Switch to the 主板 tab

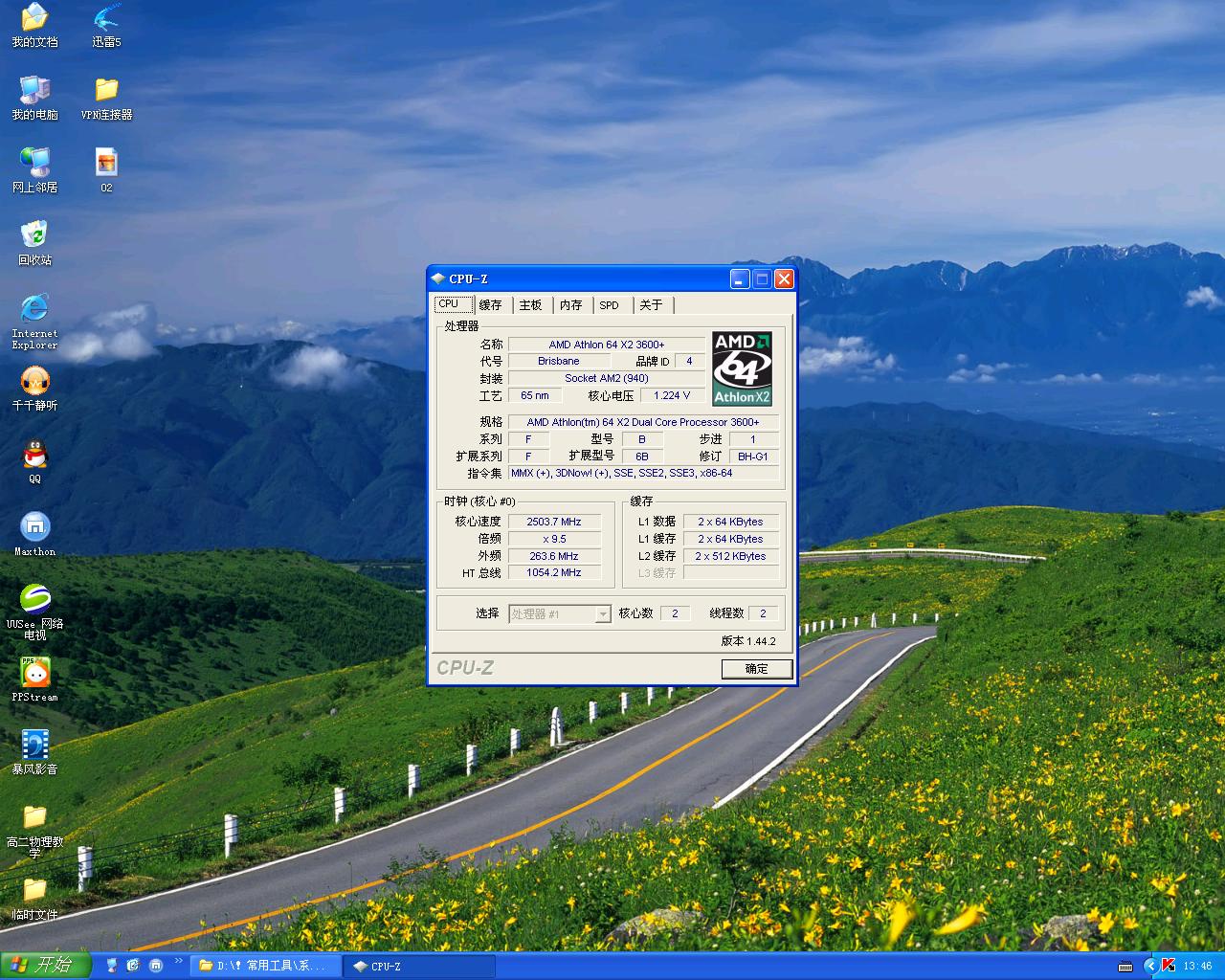click(x=530, y=305)
